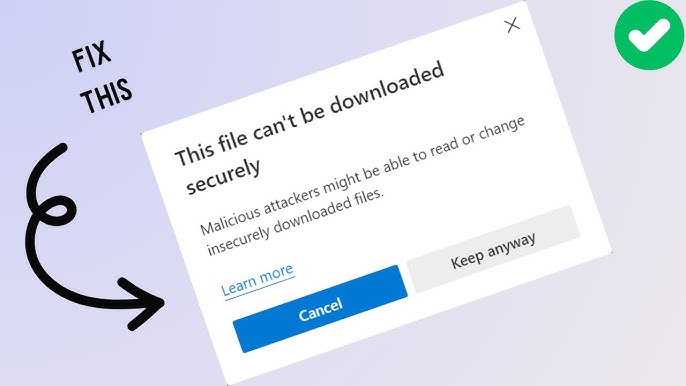This screenshot has width=686, height=386.
Task: Click the arrowhead of the black curly arrow
Action: (144, 304)
